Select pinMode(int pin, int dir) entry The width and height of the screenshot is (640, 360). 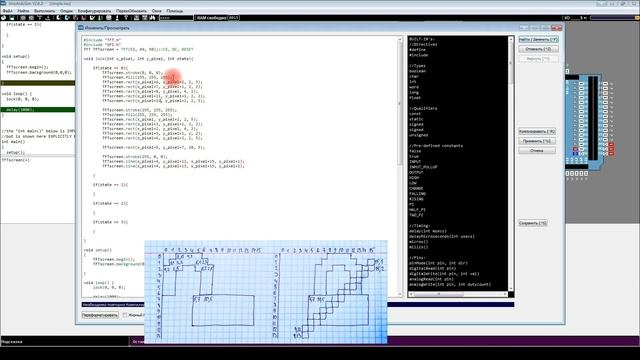point(438,263)
